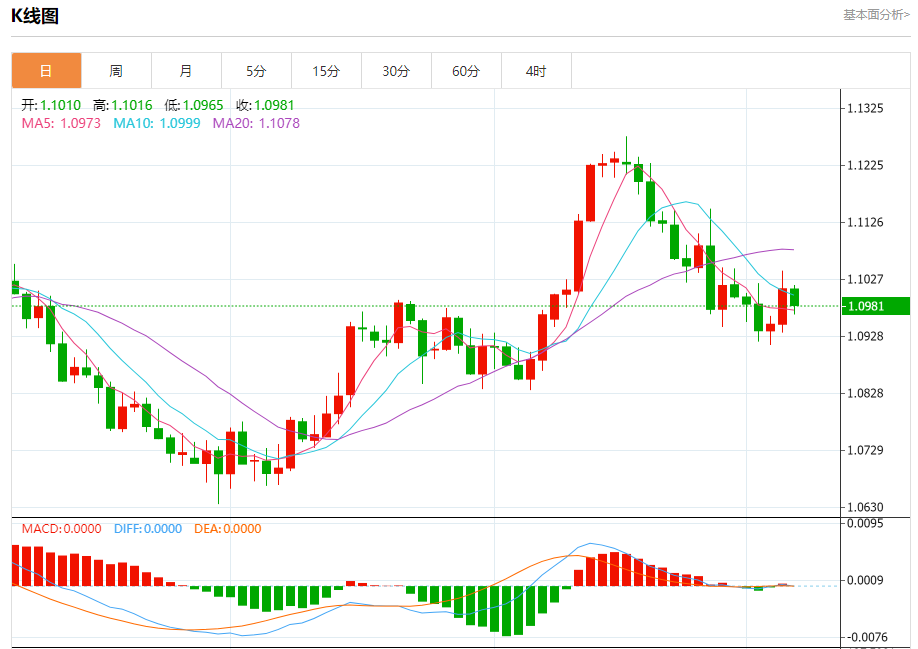Viewport: 918px width, 649px height.
Task: Click the 1.0630 price axis label
Action: pyautogui.click(x=865, y=507)
